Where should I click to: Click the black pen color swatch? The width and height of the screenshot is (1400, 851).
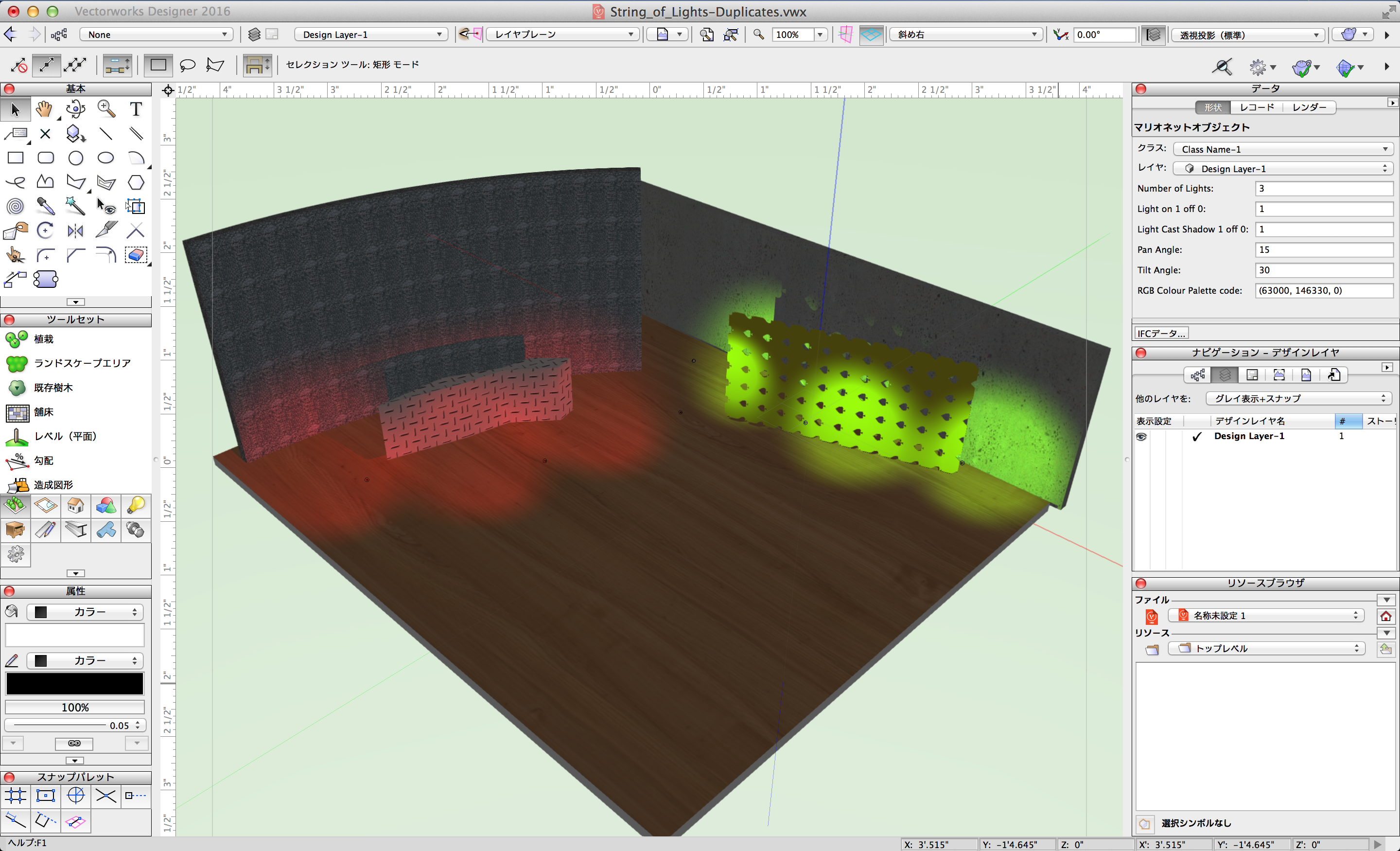74,684
